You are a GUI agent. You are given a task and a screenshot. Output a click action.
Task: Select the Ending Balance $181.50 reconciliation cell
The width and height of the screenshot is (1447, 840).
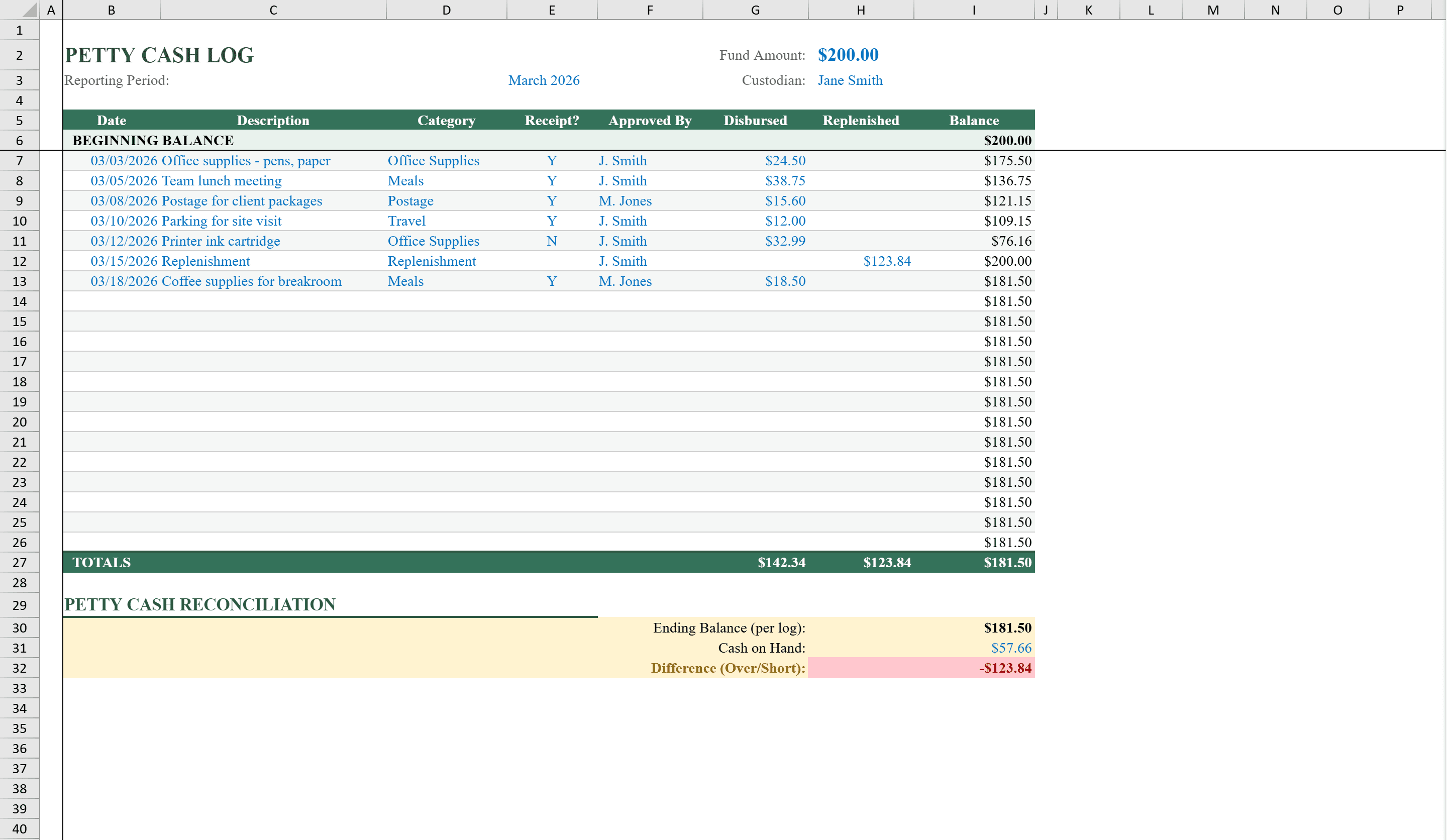(x=1007, y=627)
